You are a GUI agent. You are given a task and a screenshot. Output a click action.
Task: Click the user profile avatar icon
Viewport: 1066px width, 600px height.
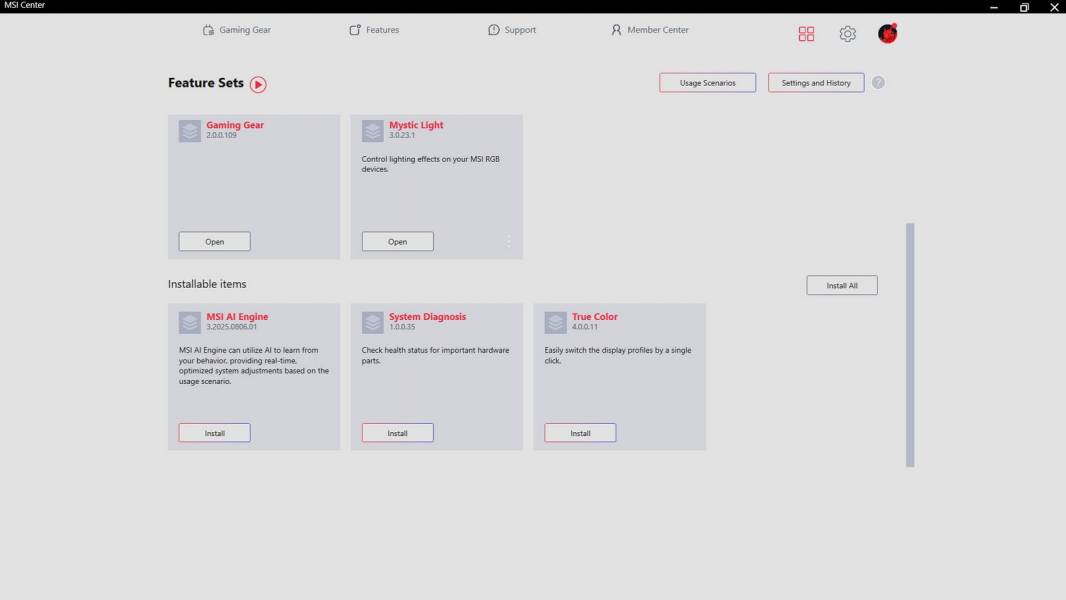[x=887, y=34]
